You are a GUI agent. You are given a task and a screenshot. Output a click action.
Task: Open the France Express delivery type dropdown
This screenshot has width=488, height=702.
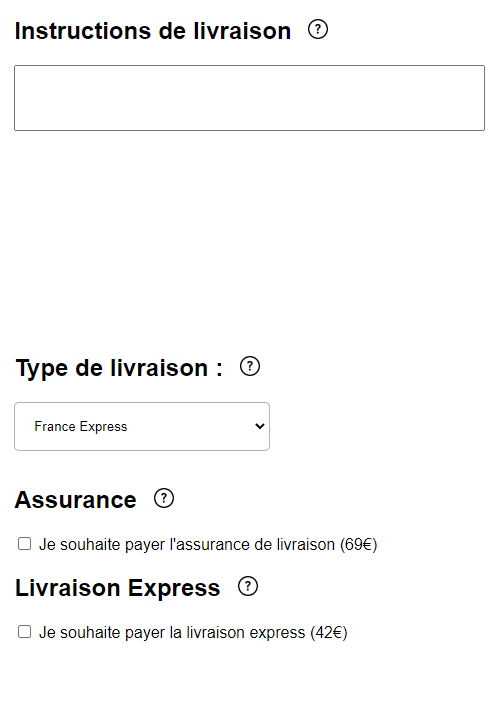[142, 426]
